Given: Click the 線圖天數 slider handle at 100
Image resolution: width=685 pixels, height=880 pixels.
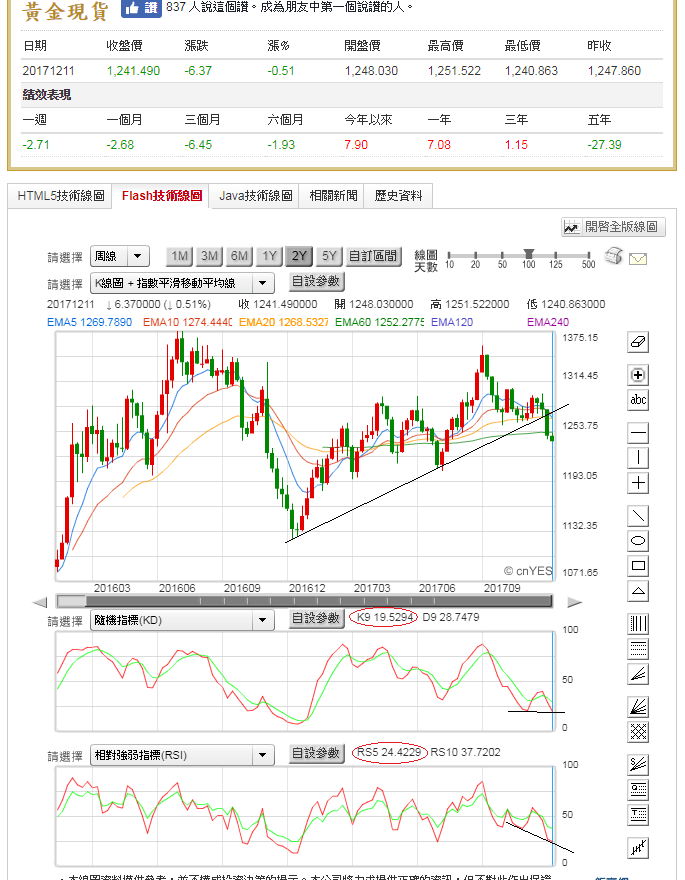Looking at the screenshot, I should [x=528, y=255].
